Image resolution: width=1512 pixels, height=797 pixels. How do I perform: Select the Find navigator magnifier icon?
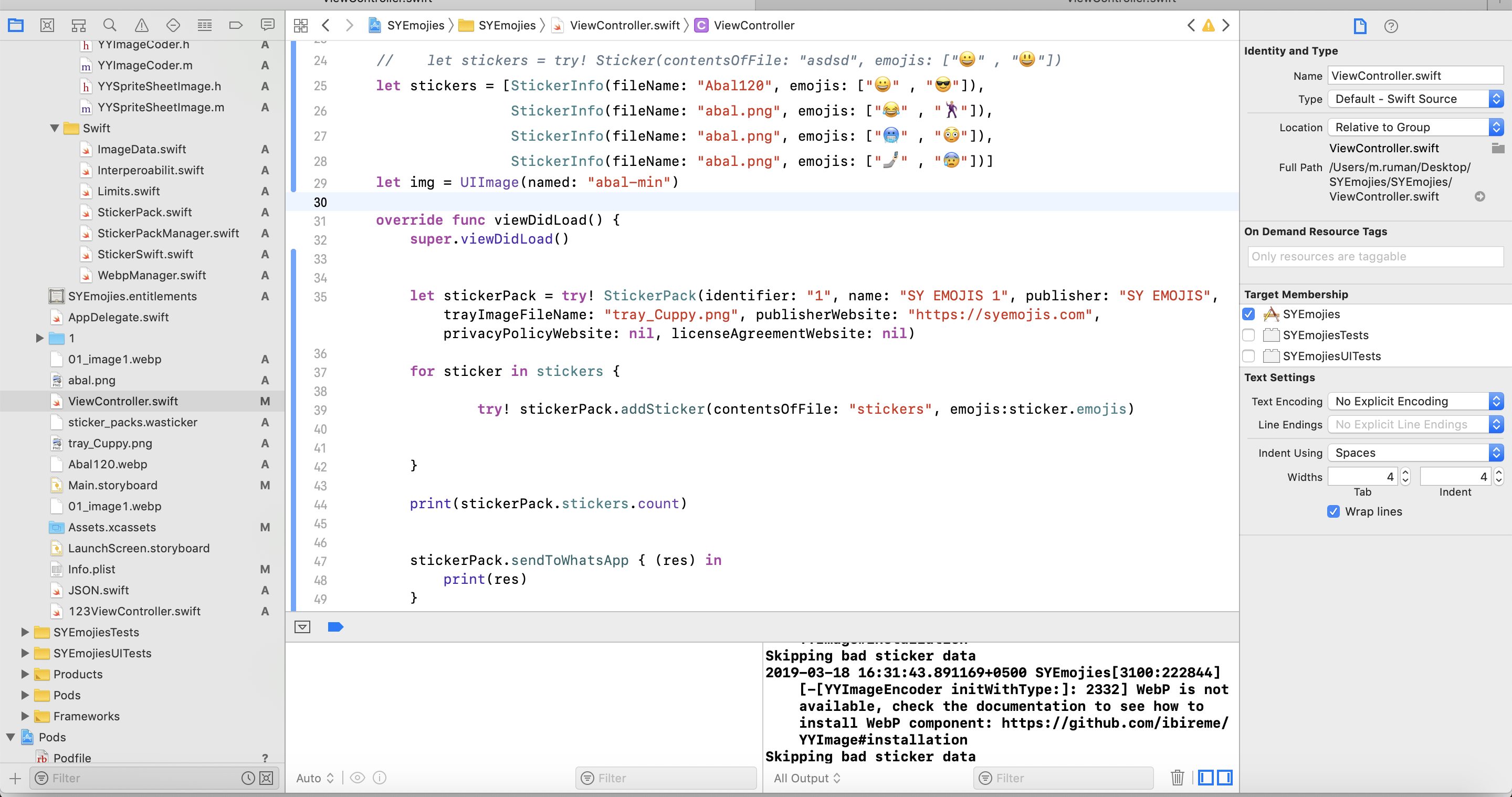[x=110, y=25]
